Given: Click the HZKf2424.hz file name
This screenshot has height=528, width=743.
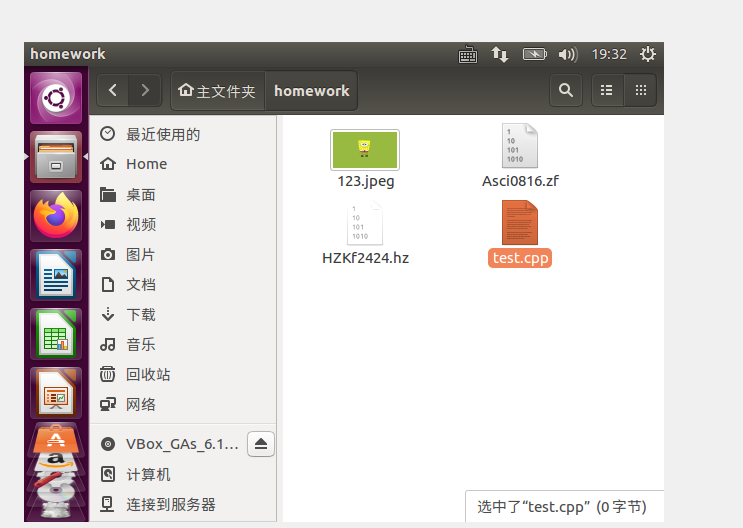Looking at the screenshot, I should [365, 258].
